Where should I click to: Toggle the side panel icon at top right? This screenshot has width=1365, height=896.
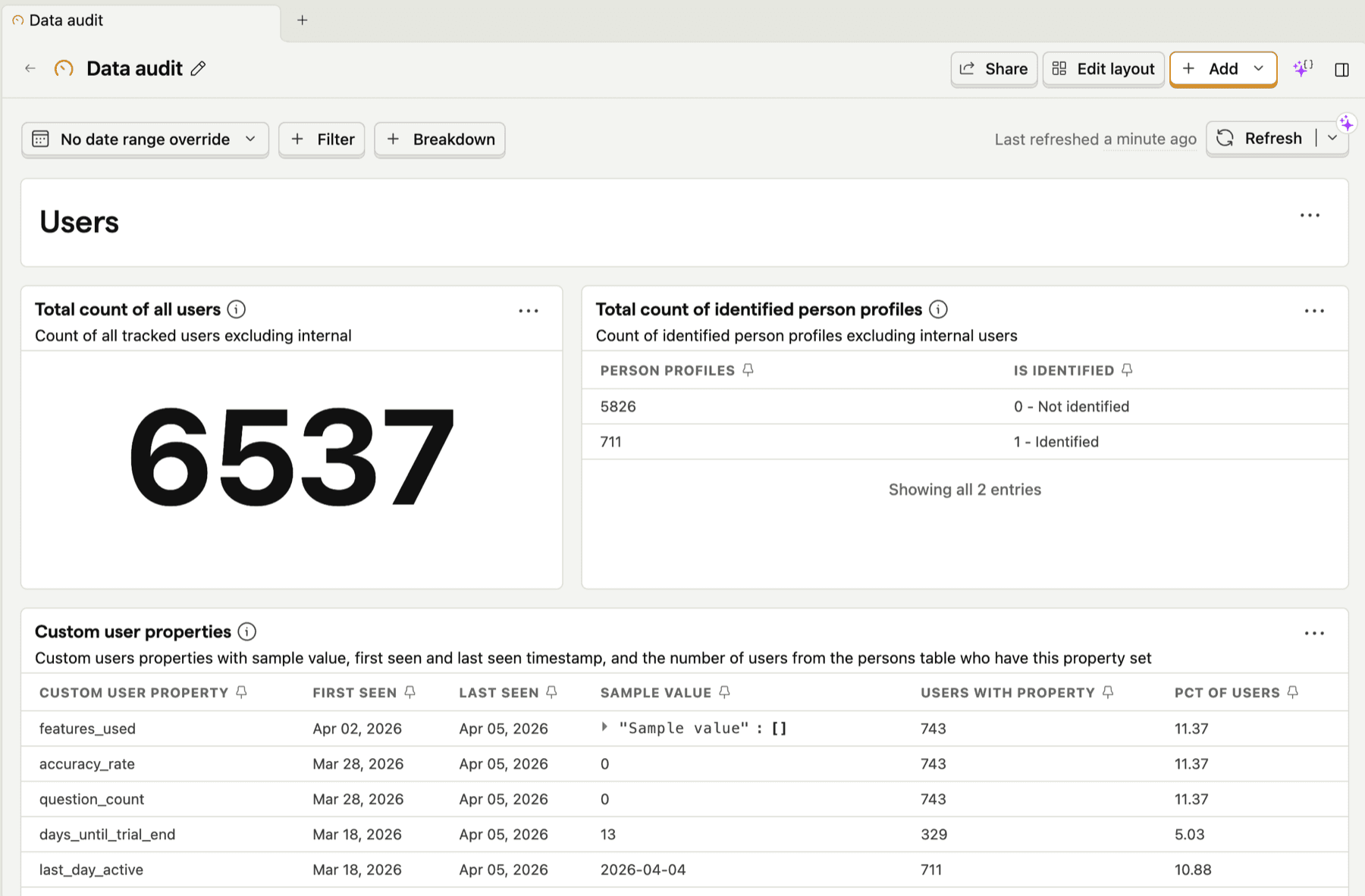(x=1341, y=70)
